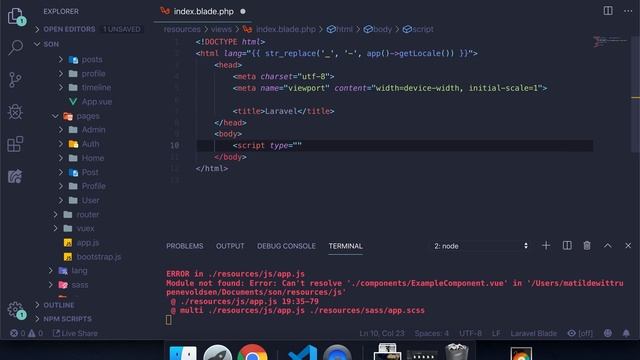Expand the posts folder
Image resolution: width=640 pixels, height=360 pixels.
[92, 60]
